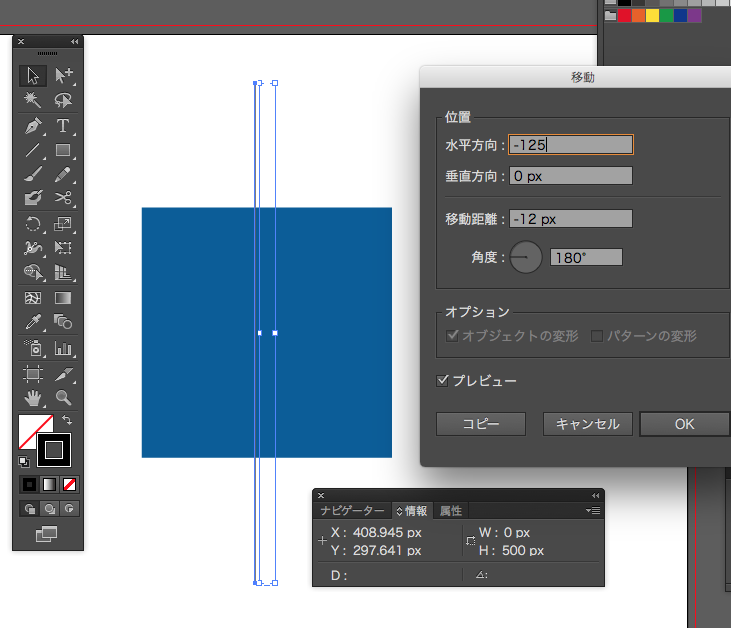Enable Draw Behind mode
731x628 pixels.
click(x=49, y=509)
